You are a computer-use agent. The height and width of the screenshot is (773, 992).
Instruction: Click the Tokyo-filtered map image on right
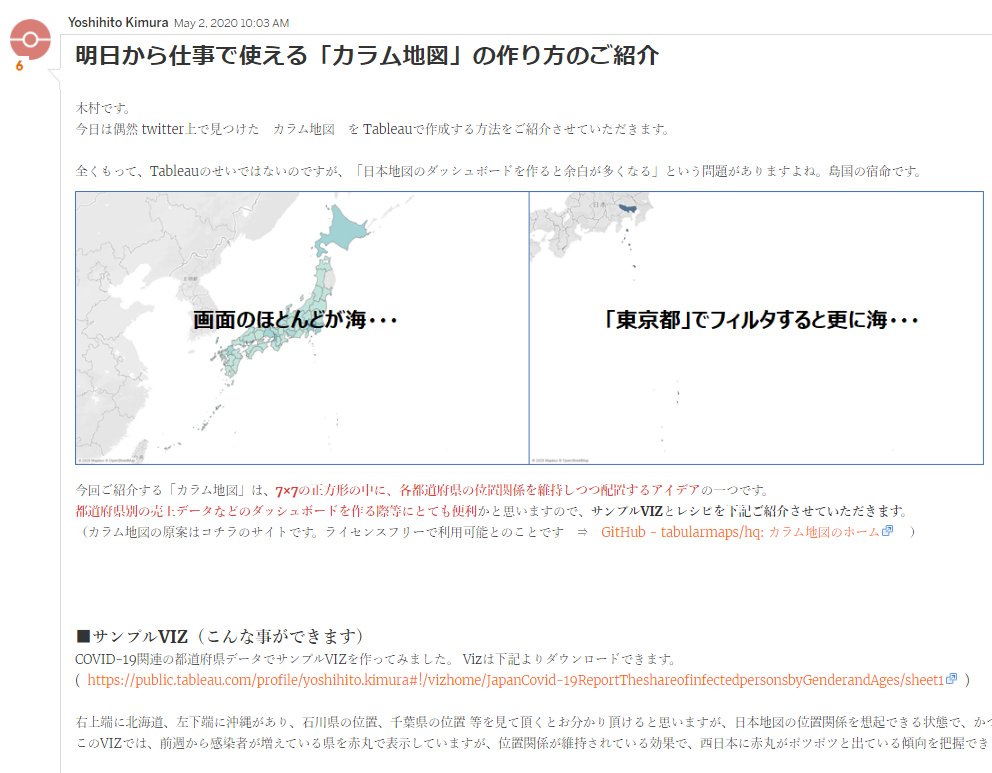[x=756, y=328]
